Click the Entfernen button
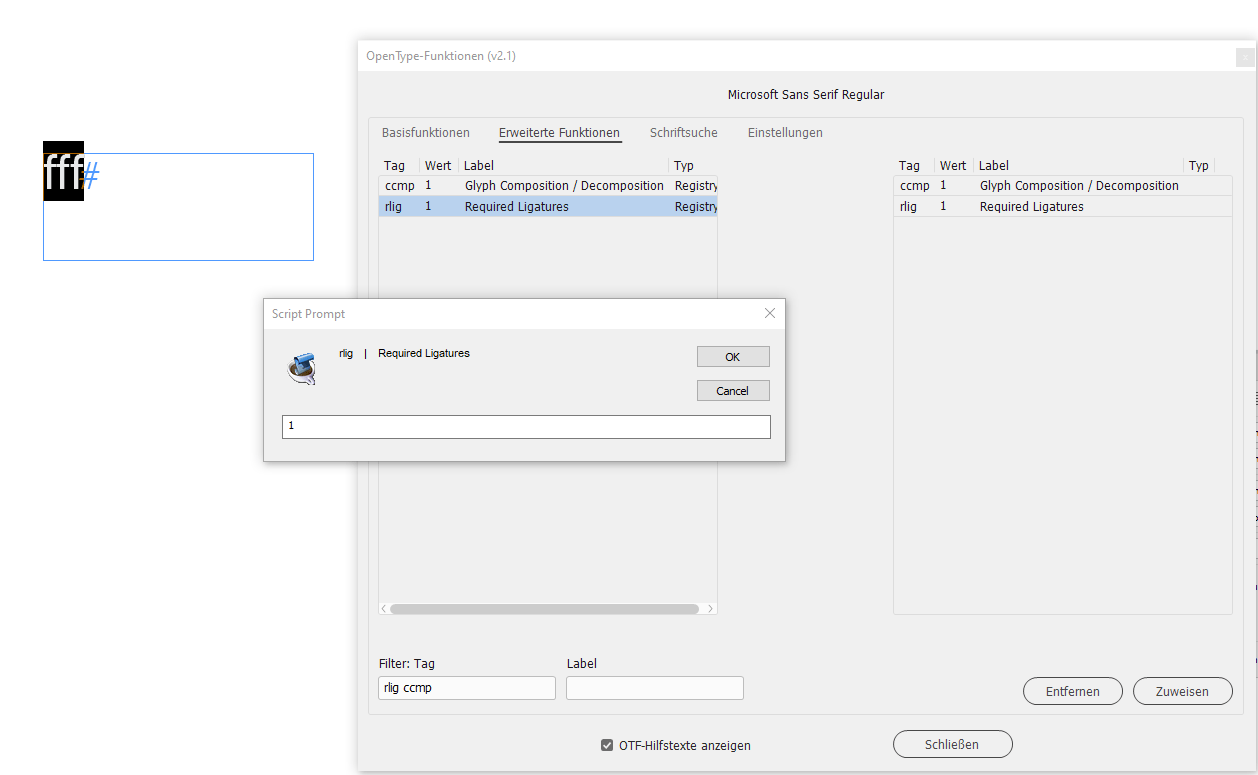 (1072, 691)
